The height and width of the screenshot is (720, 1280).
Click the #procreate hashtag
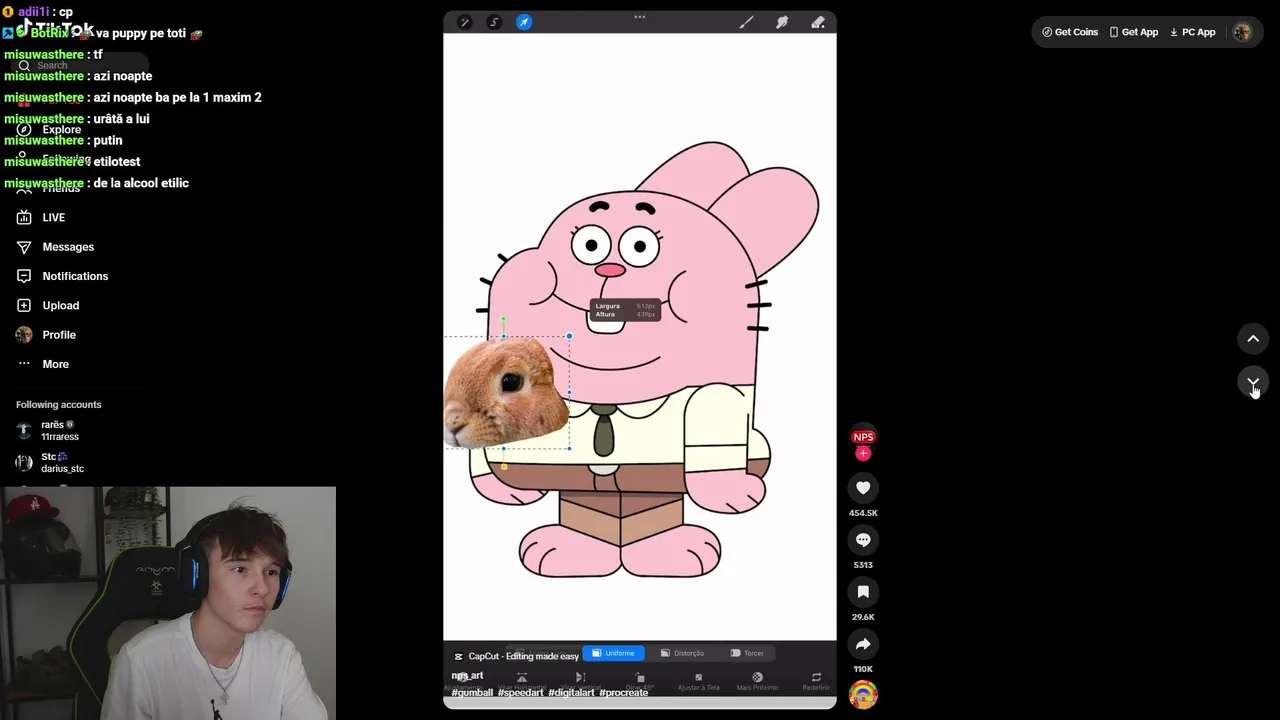coord(624,692)
